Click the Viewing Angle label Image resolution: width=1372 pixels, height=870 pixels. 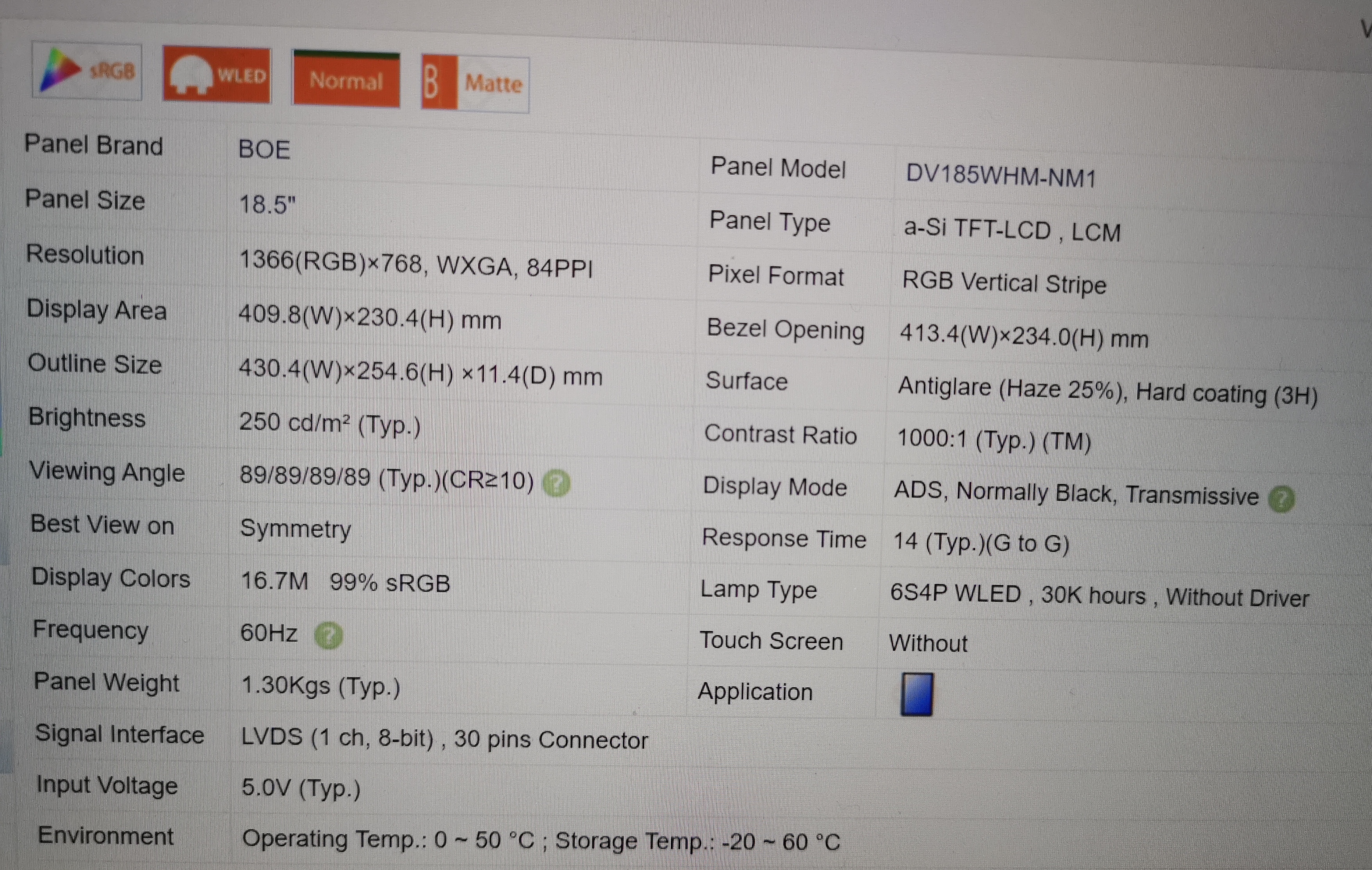point(107,472)
